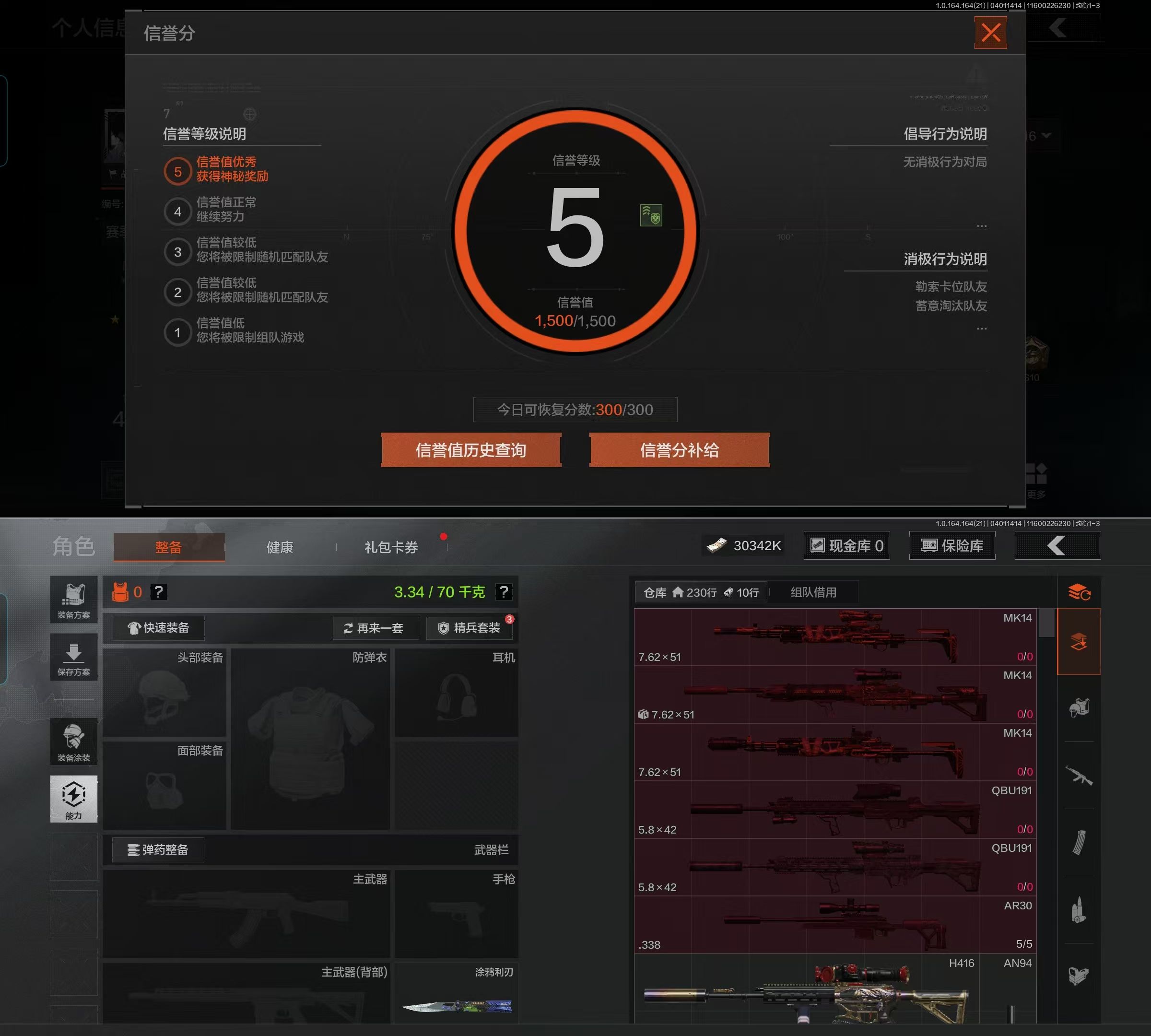Click the 保存方案 save icon
Image resolution: width=1151 pixels, height=1036 pixels.
pos(73,657)
